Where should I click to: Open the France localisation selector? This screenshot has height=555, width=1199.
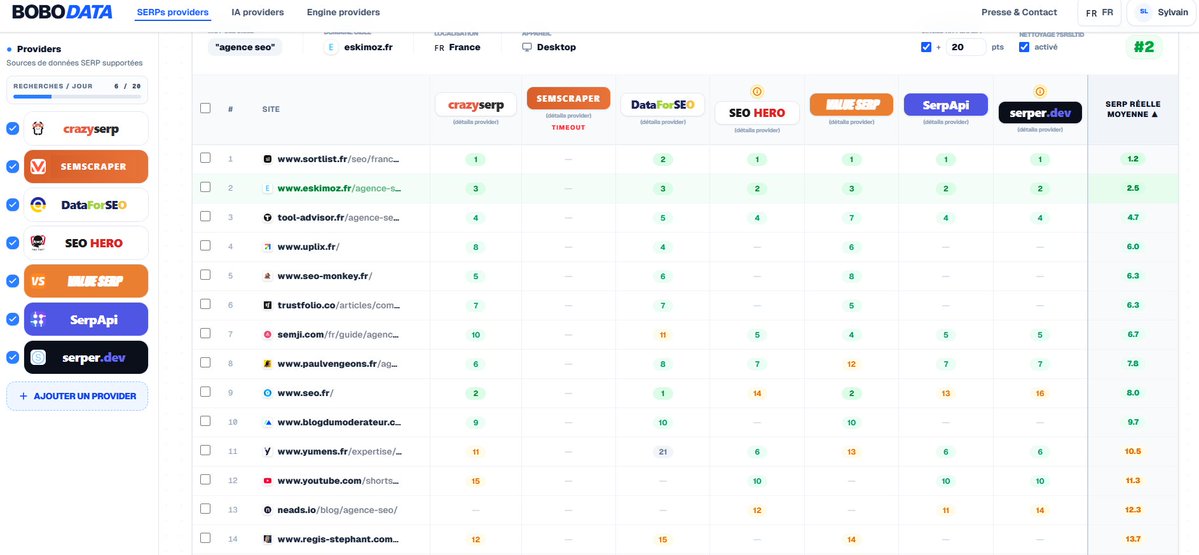click(x=457, y=47)
